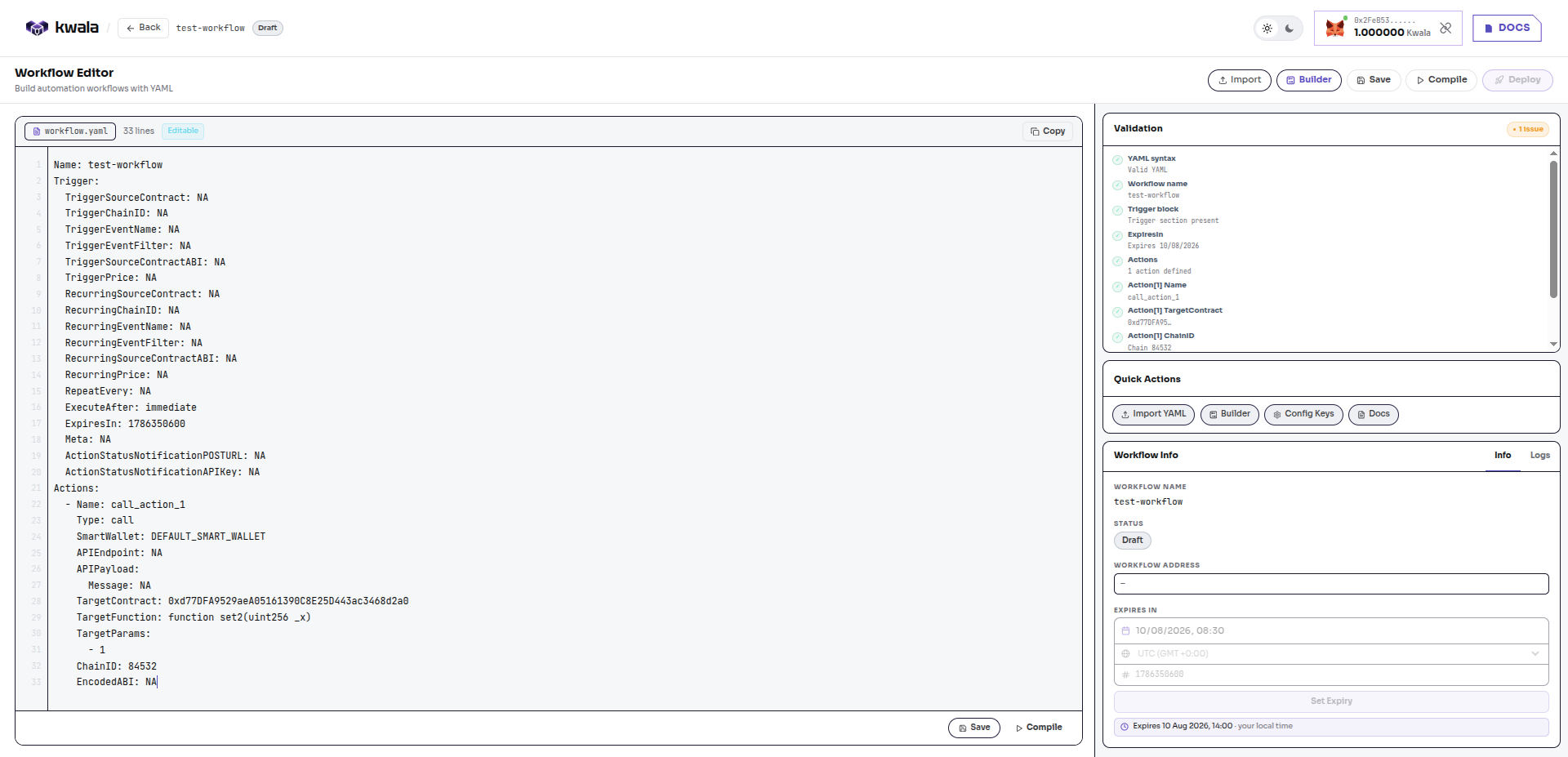Click Compile in the top toolbar
The height and width of the screenshot is (757, 1568).
pos(1441,80)
